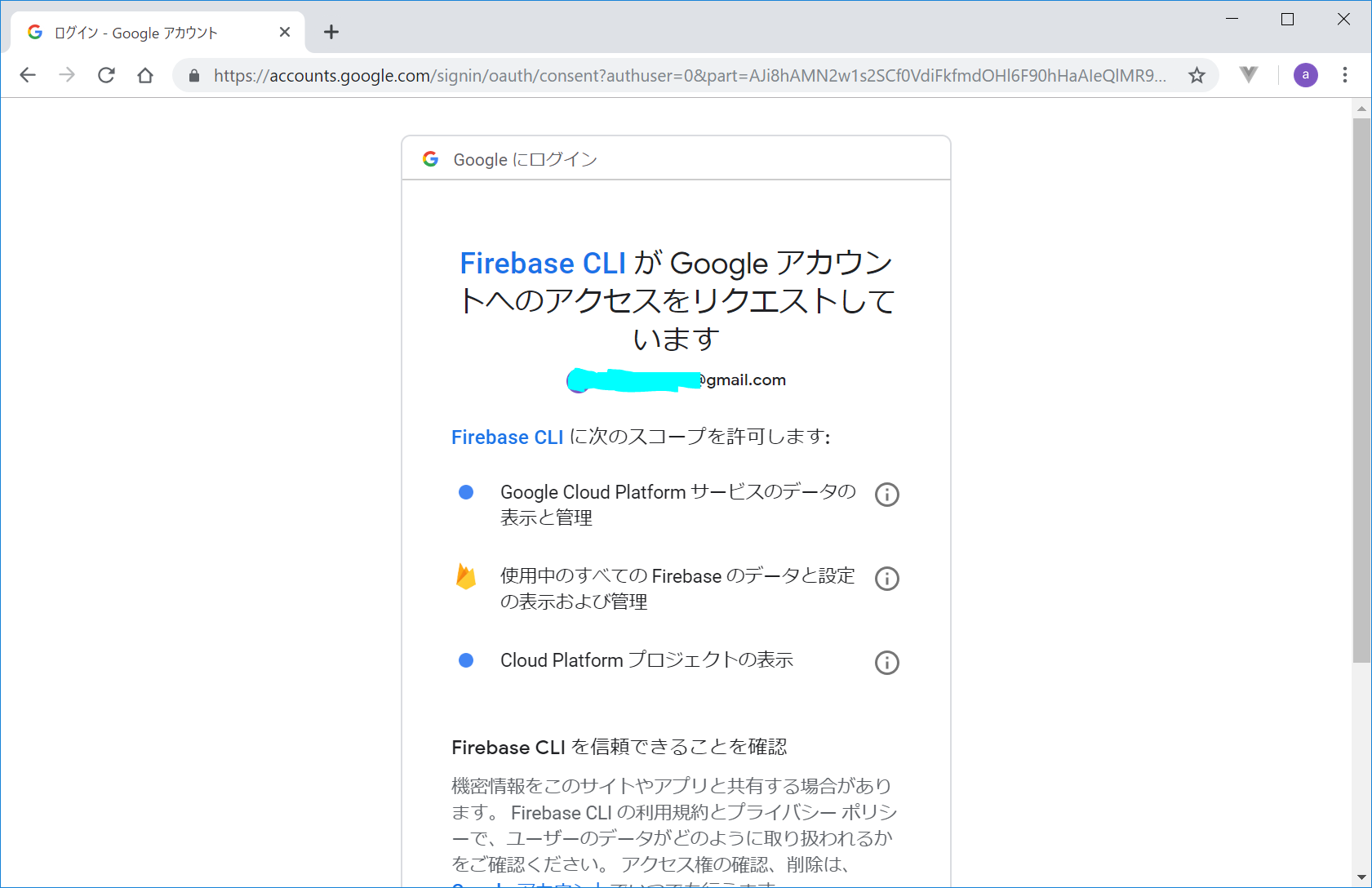This screenshot has height=888, width=1372.
Task: Show info for Cloud Platform project view scope
Action: [x=886, y=663]
